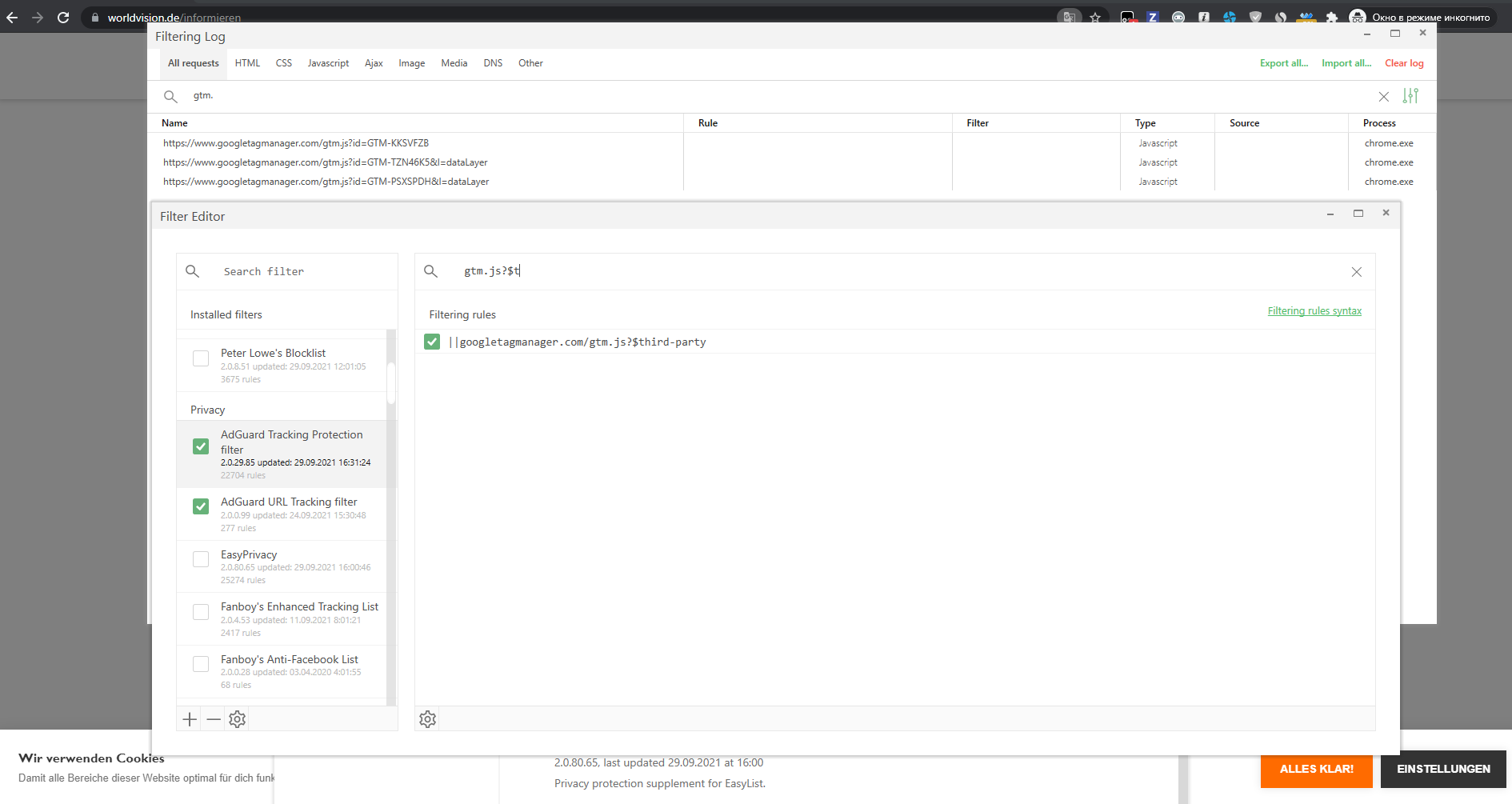Screen dimensions: 1512x804
Task: Clear the gtm.js?$t rule search
Action: click(x=1356, y=272)
